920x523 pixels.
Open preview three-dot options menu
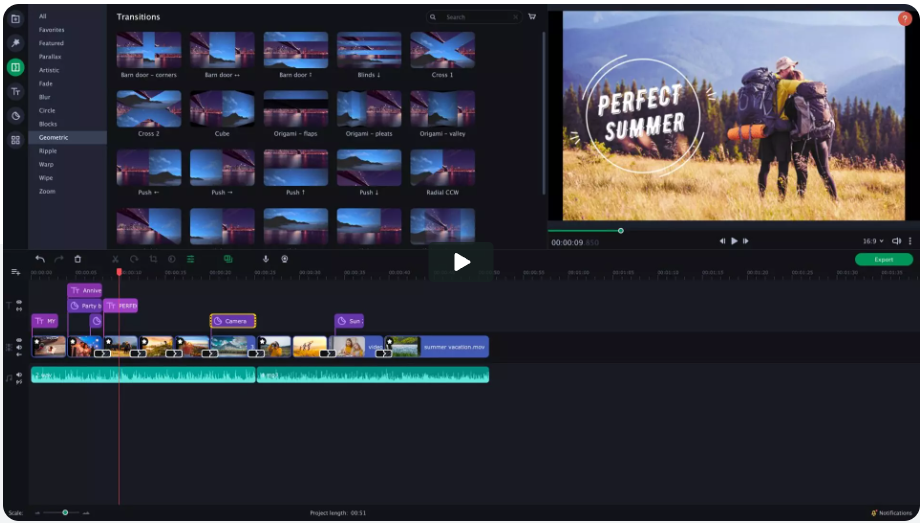click(910, 241)
